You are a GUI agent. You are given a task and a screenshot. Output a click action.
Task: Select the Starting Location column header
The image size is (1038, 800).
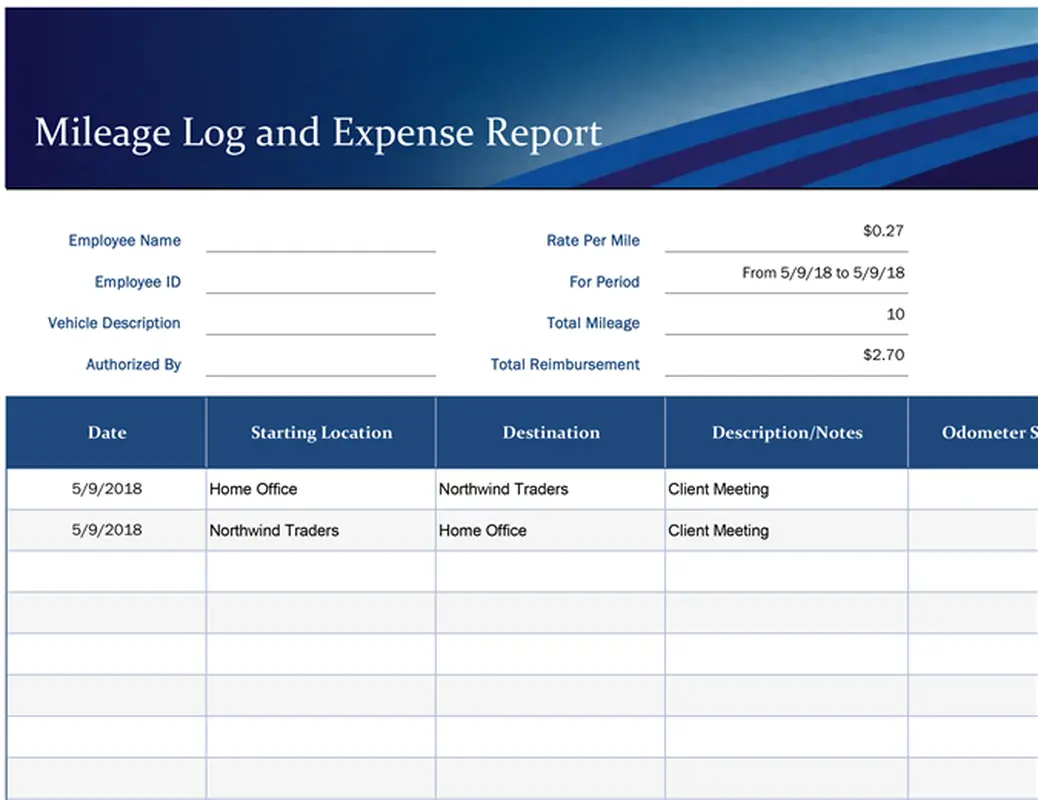pyautogui.click(x=320, y=432)
